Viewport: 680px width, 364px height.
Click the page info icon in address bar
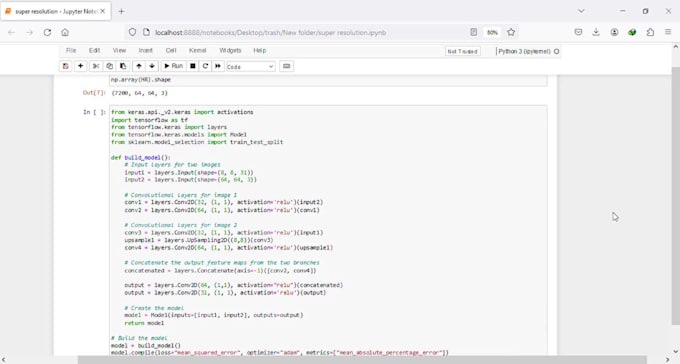pos(146,32)
